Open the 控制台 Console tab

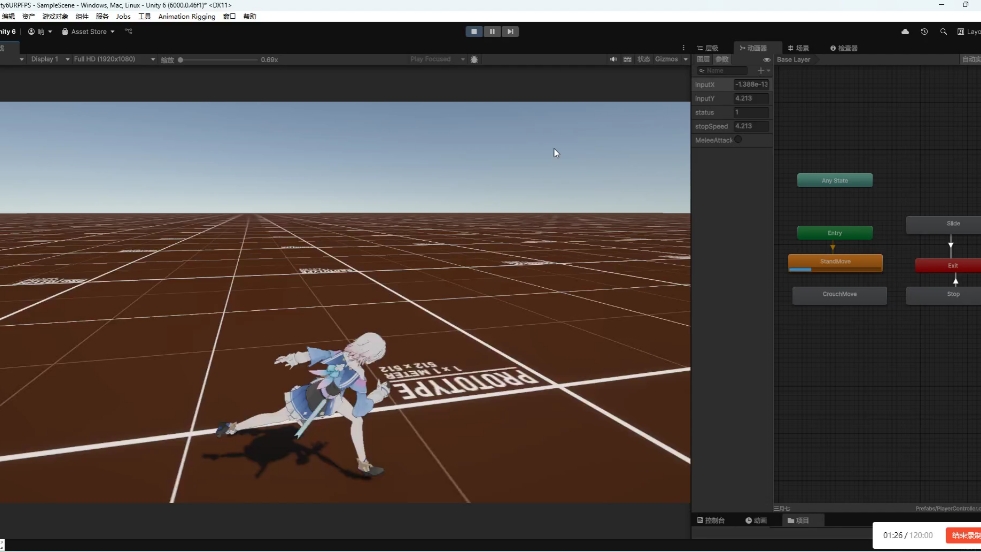[x=711, y=521]
